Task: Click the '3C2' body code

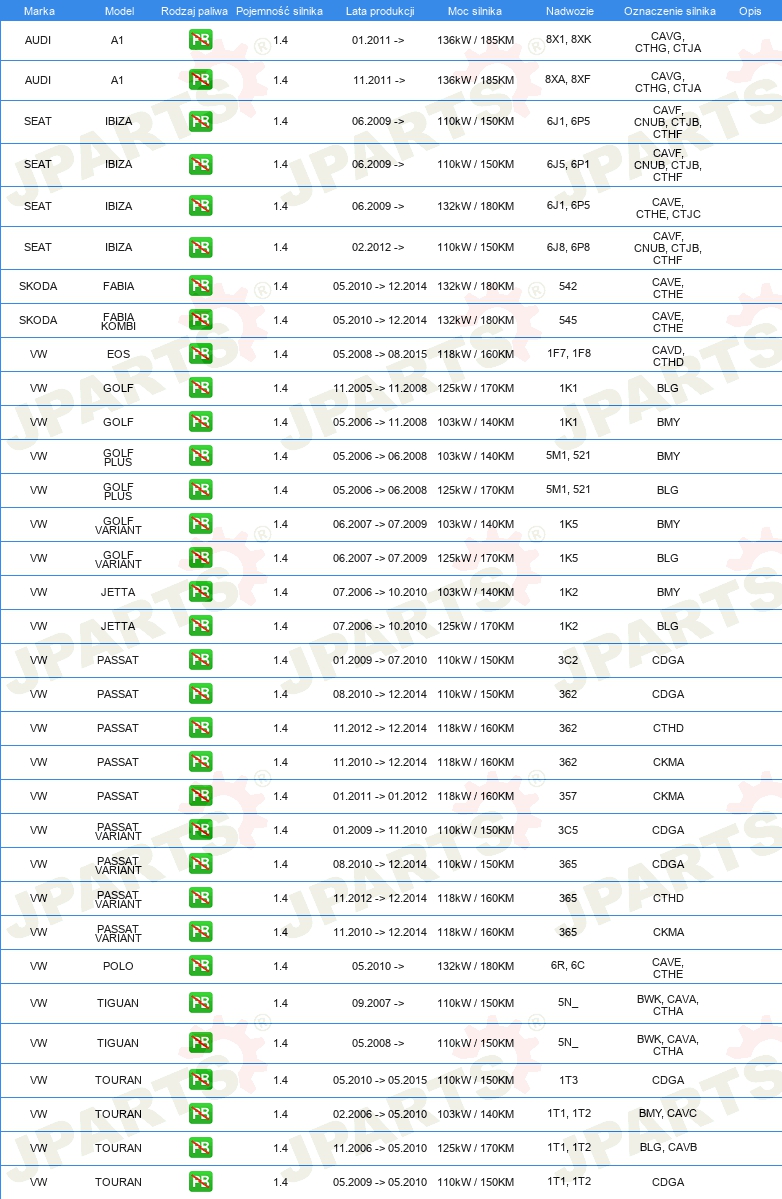Action: (x=568, y=660)
